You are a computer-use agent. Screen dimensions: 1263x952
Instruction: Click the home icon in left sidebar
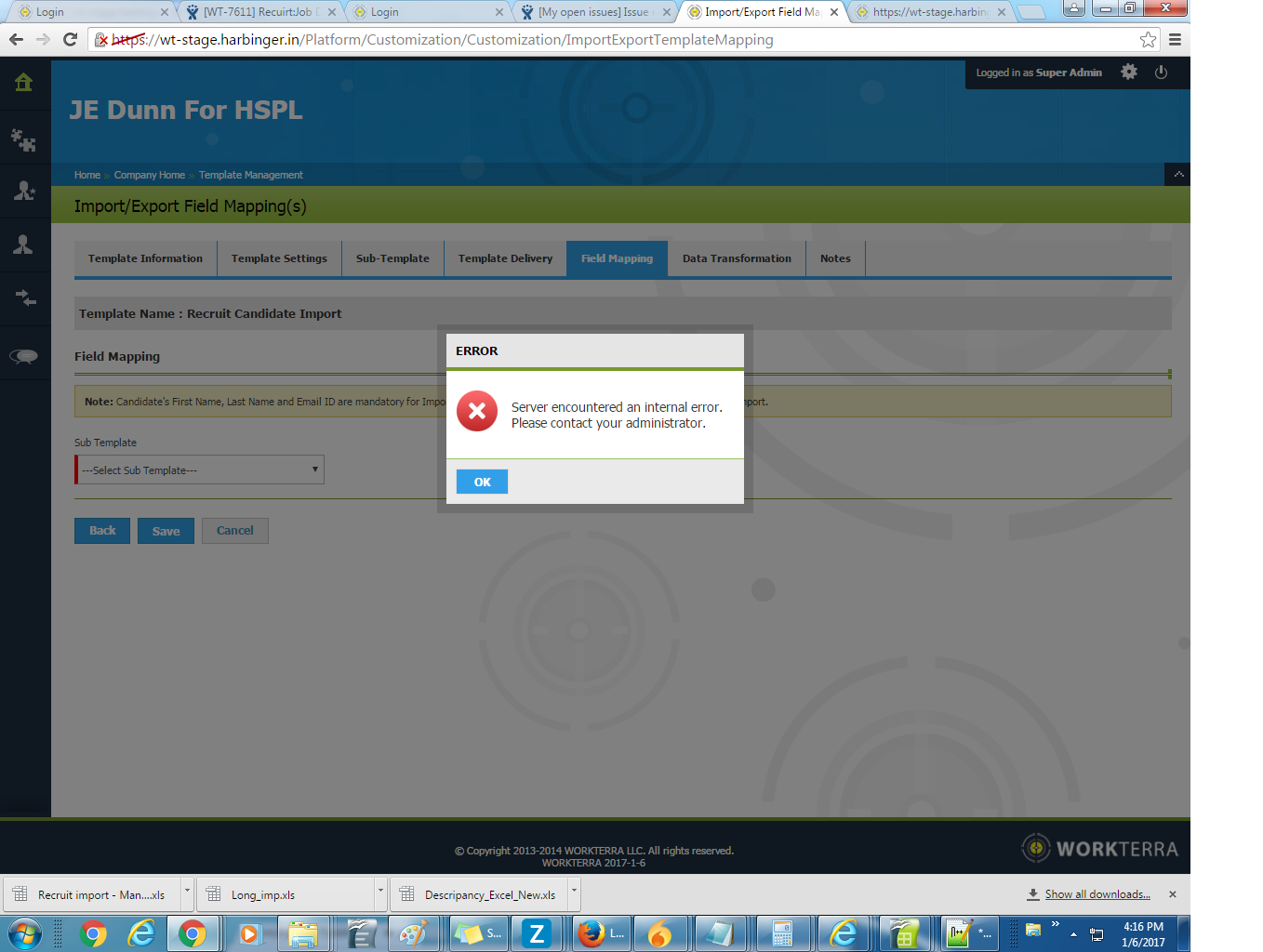tap(24, 83)
